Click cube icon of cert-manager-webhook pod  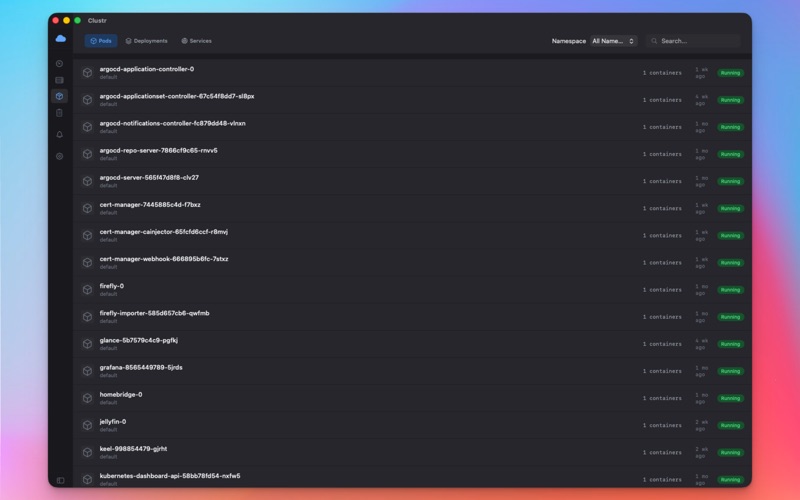pos(87,262)
